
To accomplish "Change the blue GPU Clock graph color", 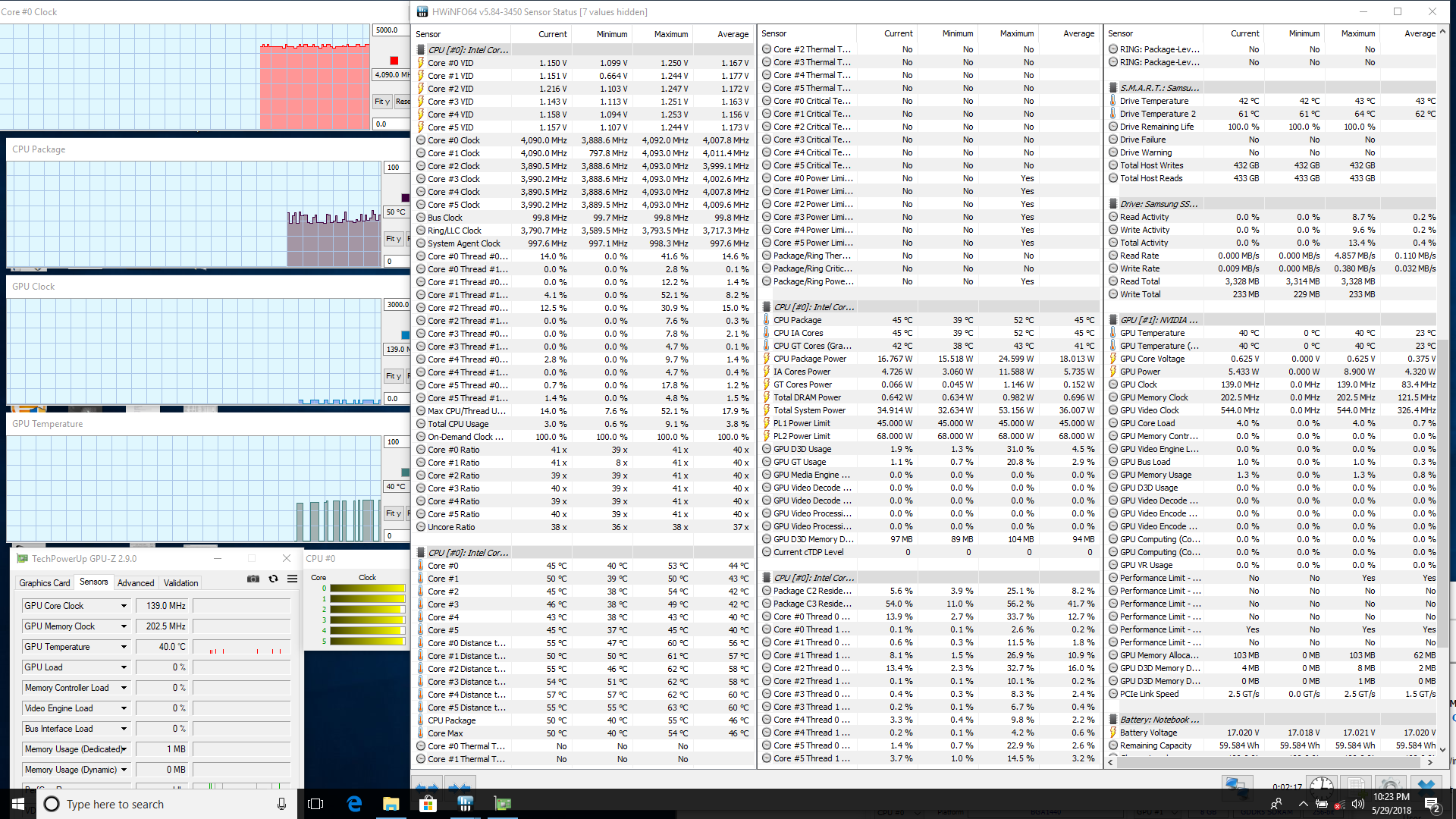I will (405, 335).
